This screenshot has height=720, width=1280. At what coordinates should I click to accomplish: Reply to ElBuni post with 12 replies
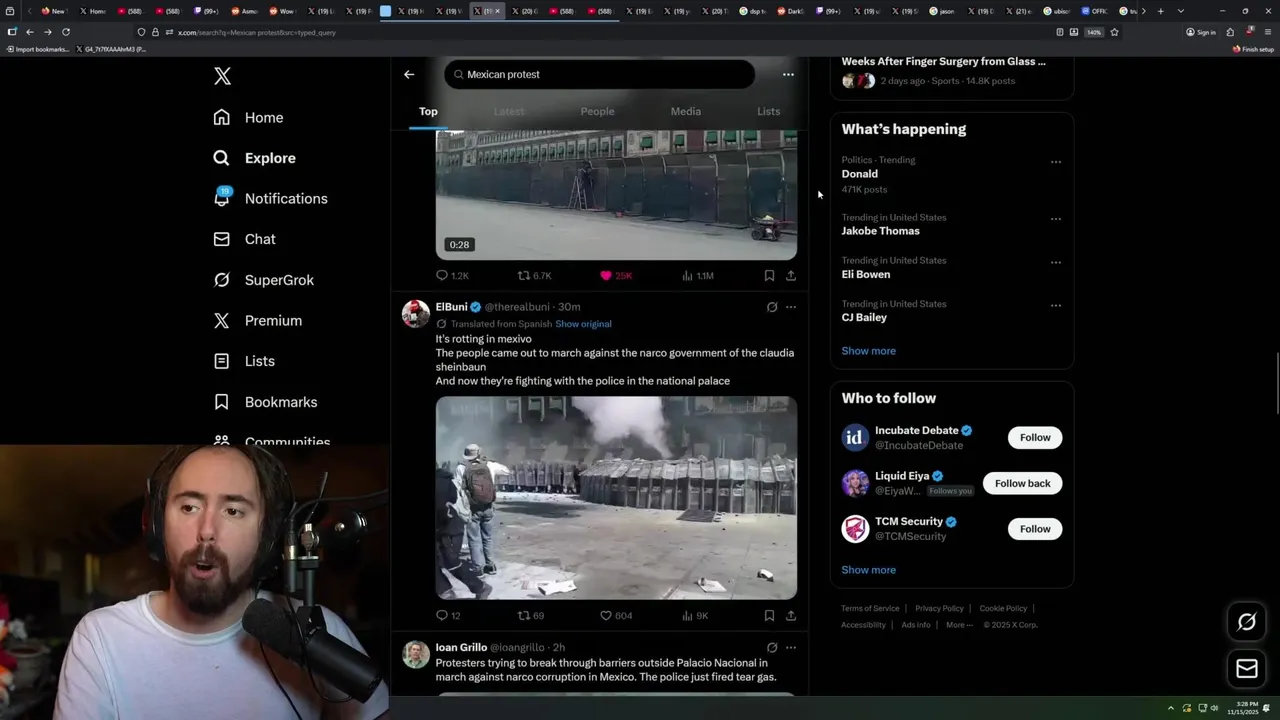[x=448, y=616]
